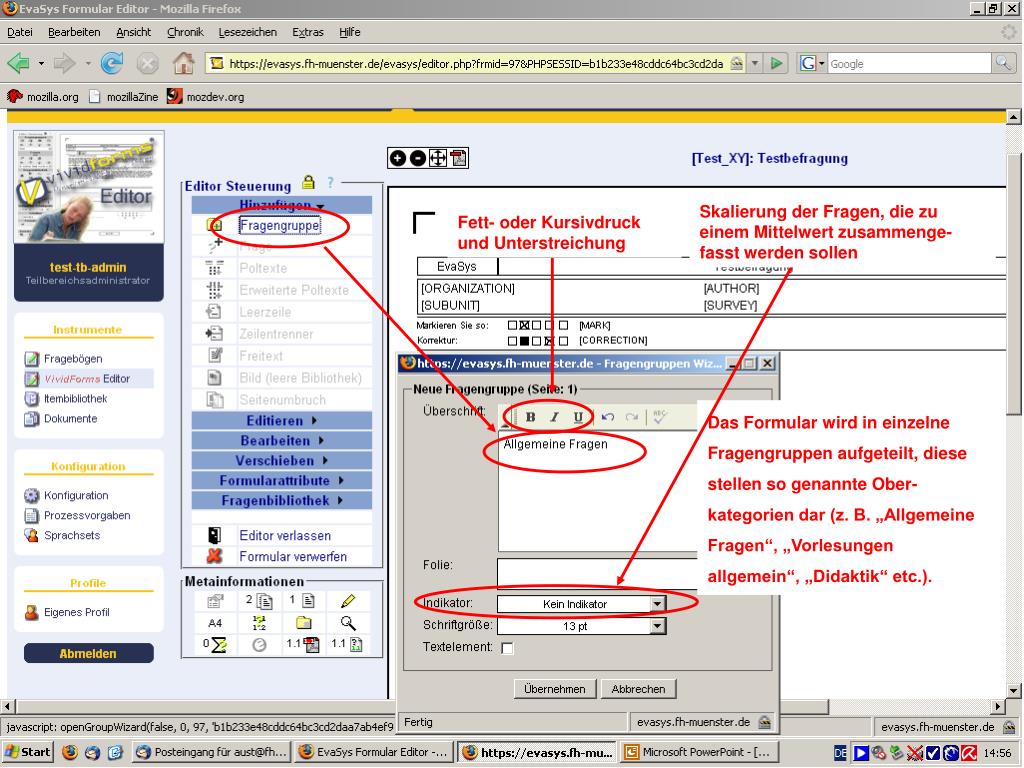Open PDF preview icon above form
The image size is (1024, 768).
(x=458, y=158)
